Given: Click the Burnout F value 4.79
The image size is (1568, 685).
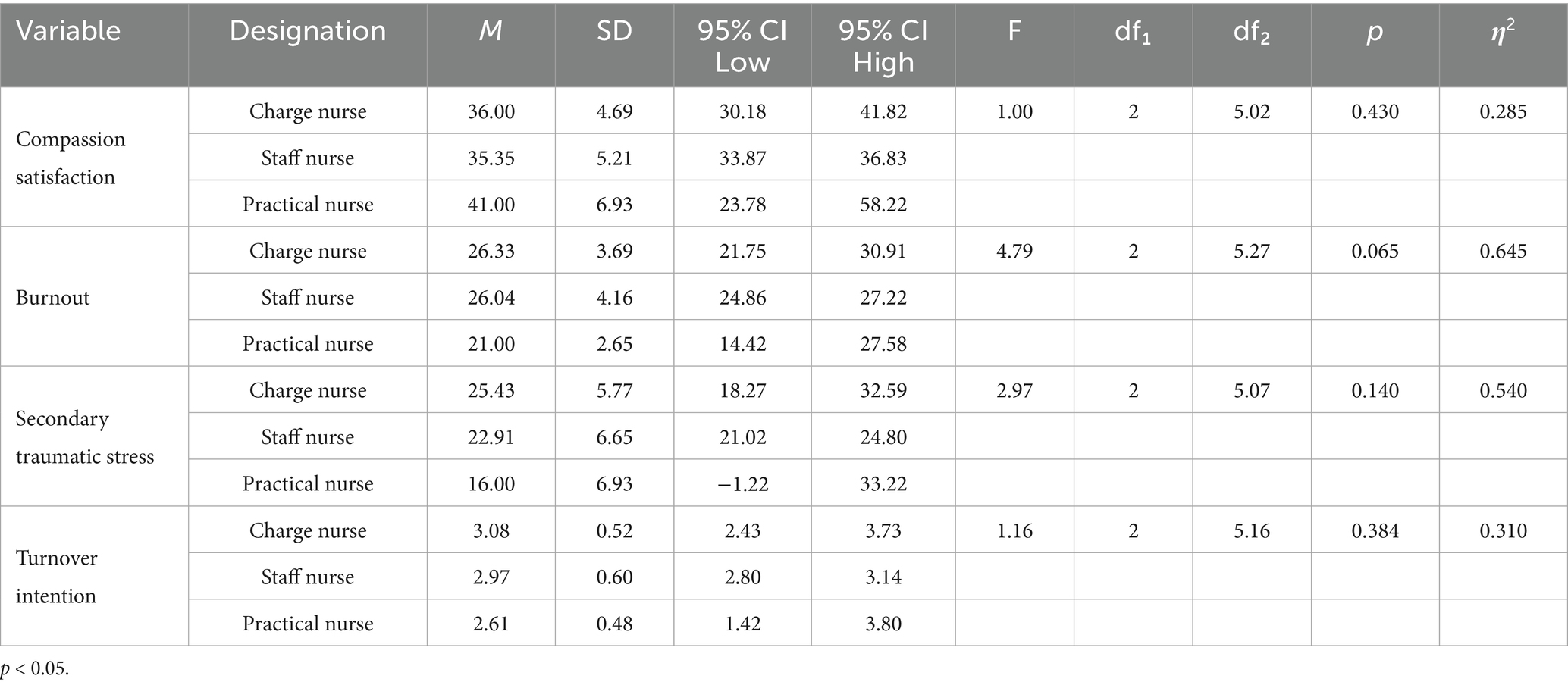Looking at the screenshot, I should pos(1014,251).
